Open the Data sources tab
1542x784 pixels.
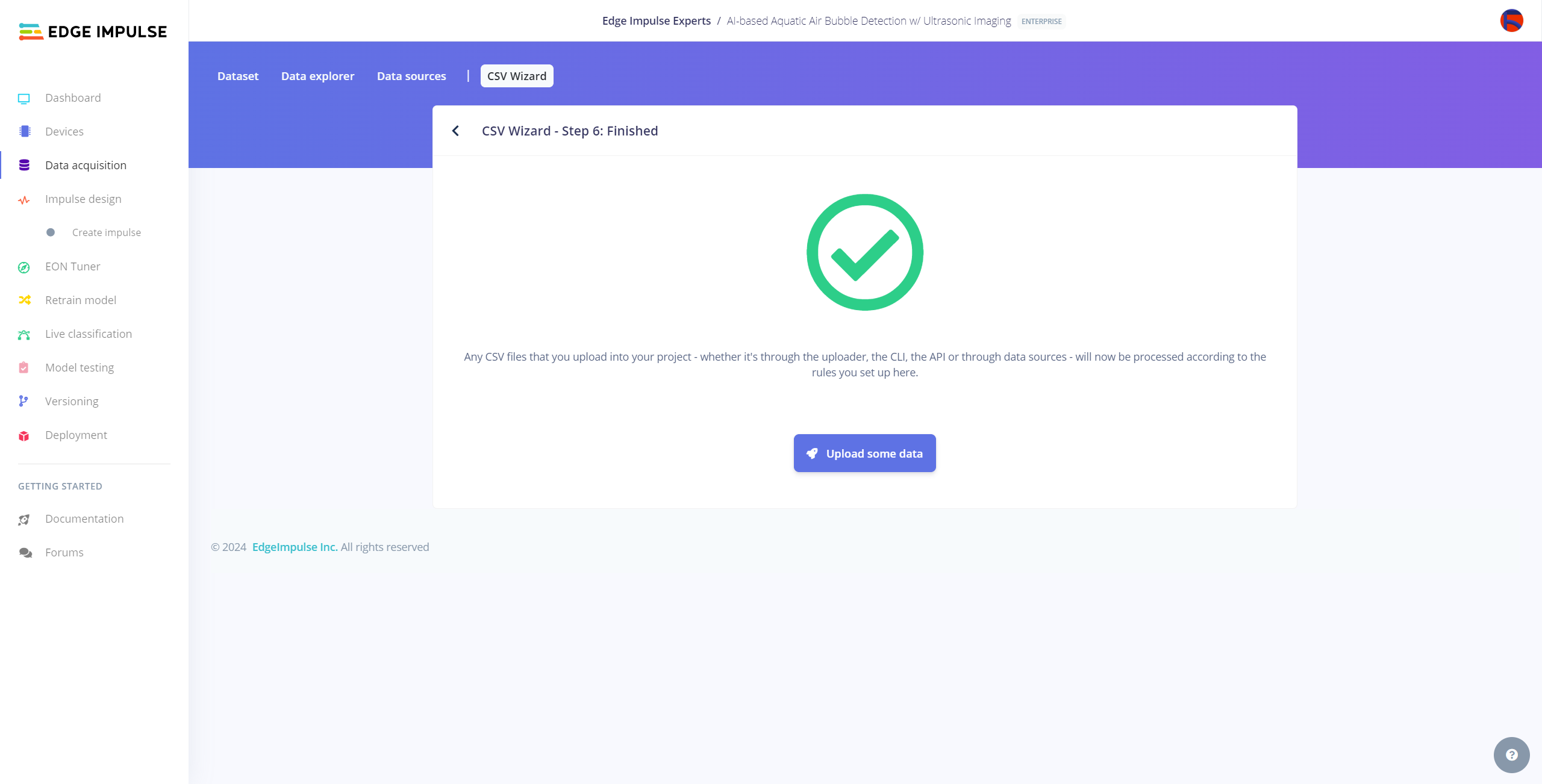click(411, 75)
